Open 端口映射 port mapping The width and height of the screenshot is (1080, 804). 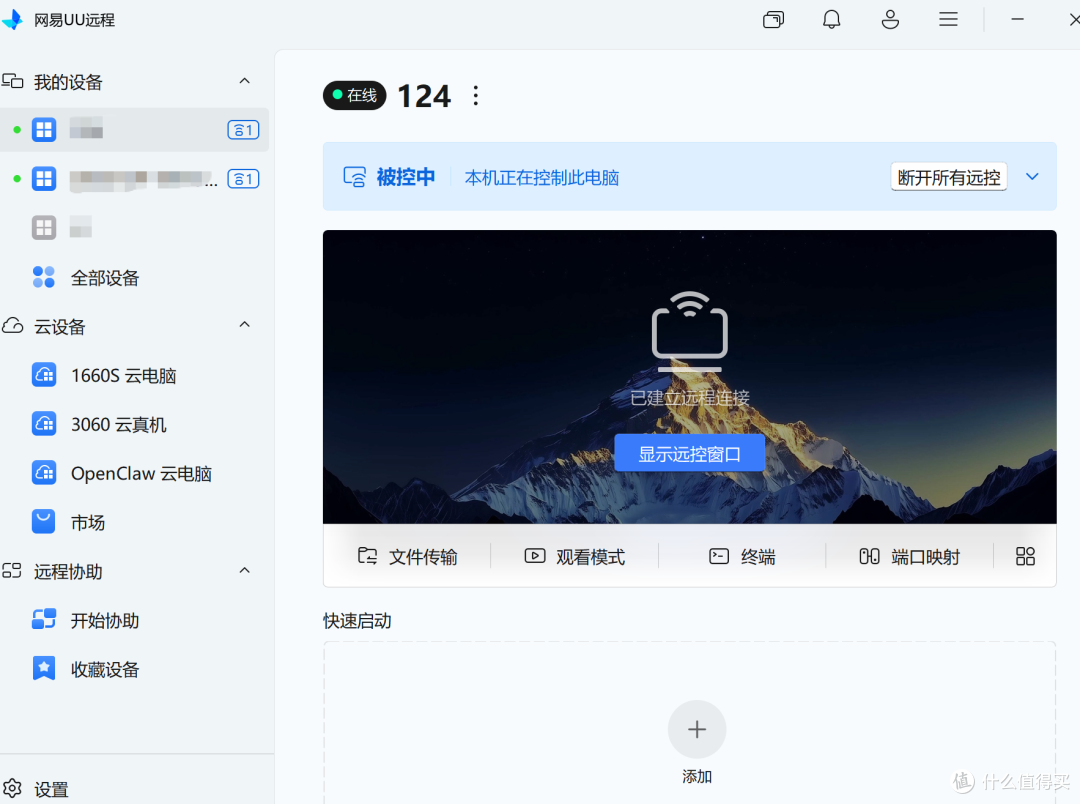tap(909, 557)
